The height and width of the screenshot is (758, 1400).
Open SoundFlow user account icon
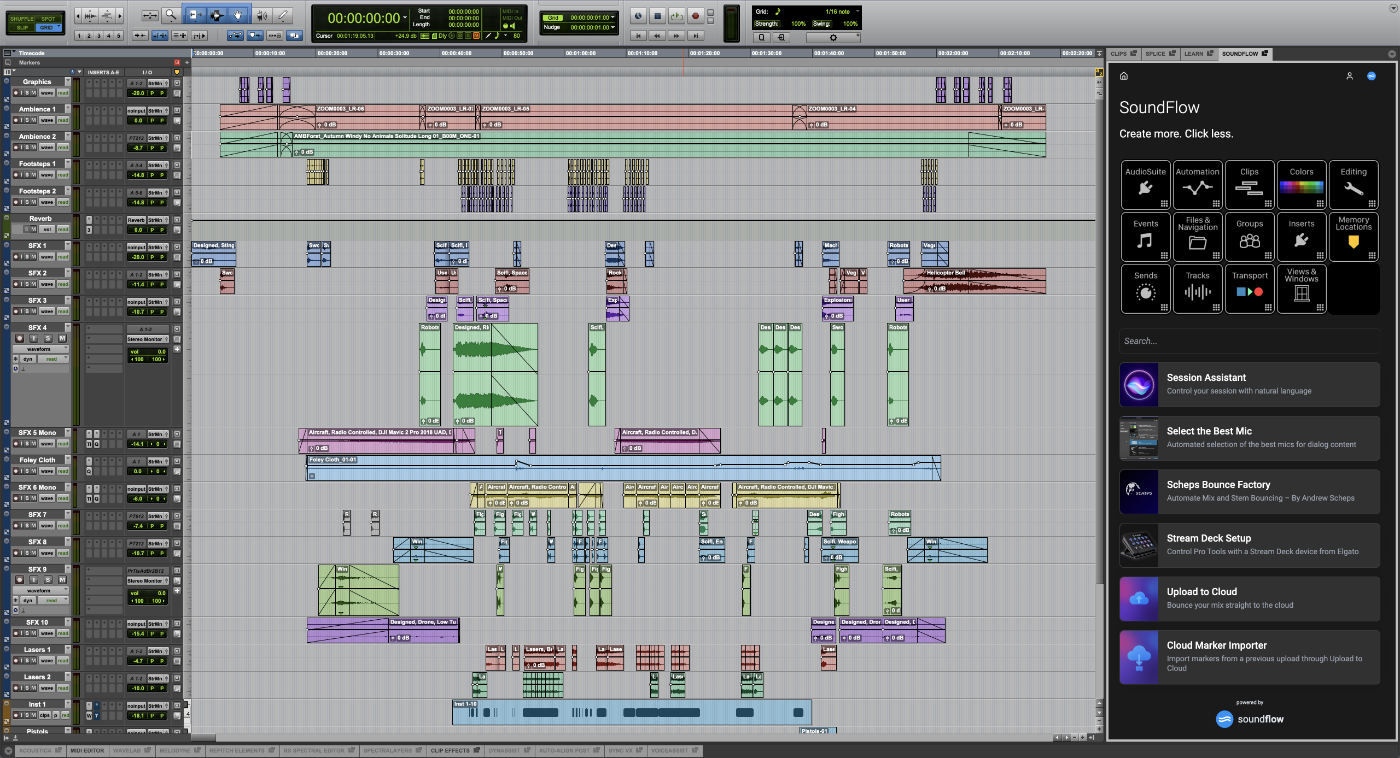(1349, 76)
